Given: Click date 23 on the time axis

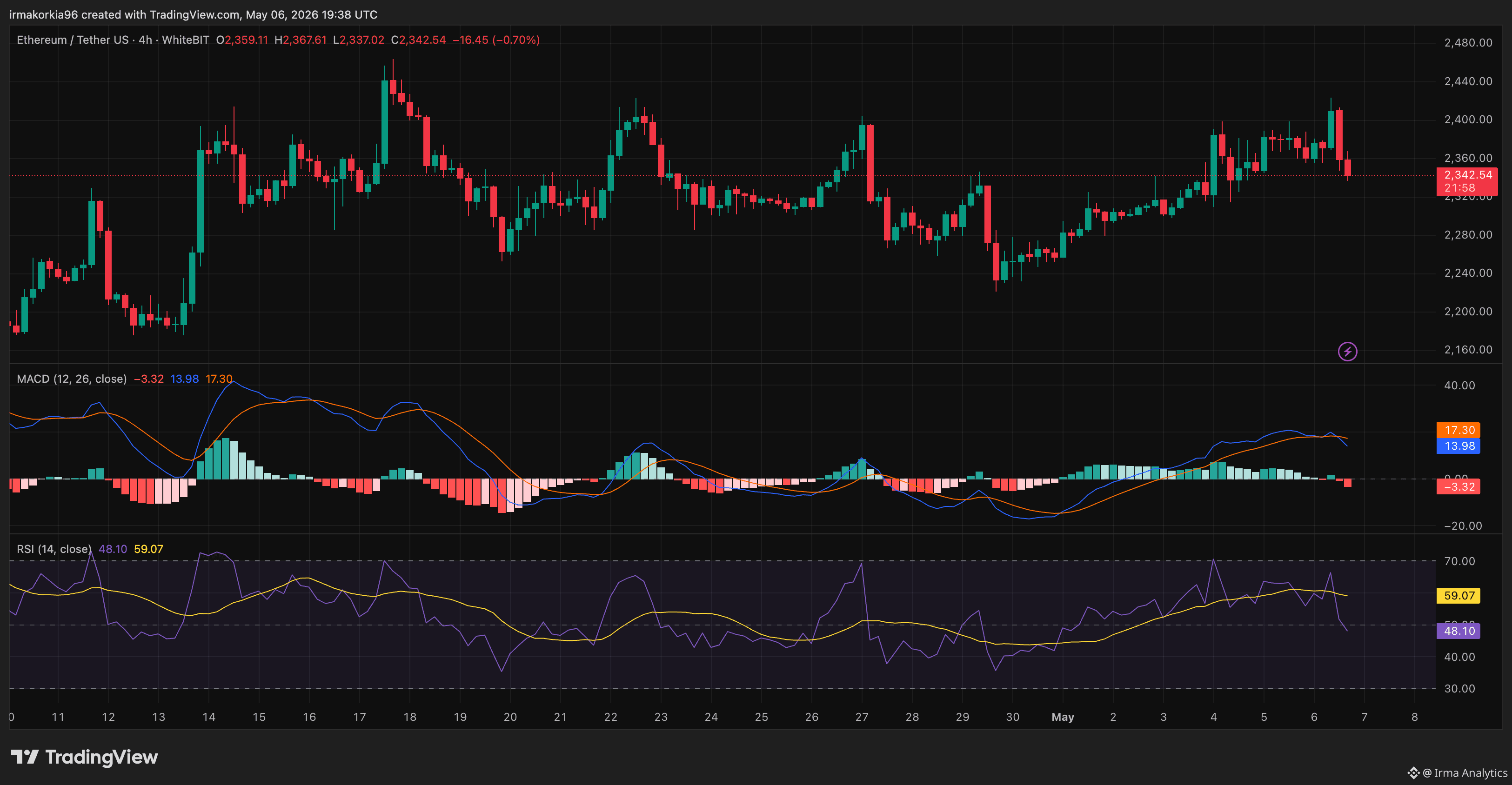Looking at the screenshot, I should point(661,717).
